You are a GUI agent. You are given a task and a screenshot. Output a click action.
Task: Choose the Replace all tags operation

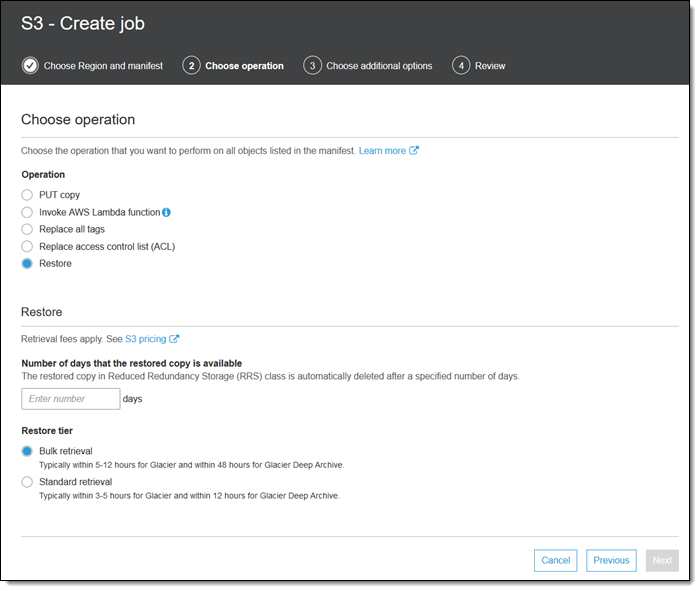[27, 229]
